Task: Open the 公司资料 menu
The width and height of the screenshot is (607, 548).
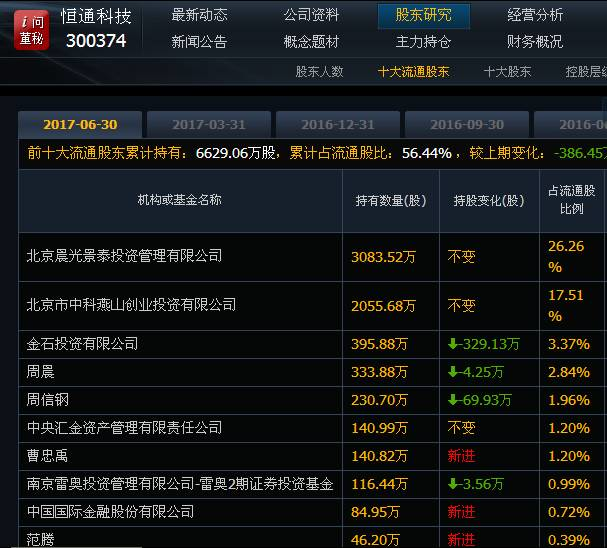Action: 311,15
